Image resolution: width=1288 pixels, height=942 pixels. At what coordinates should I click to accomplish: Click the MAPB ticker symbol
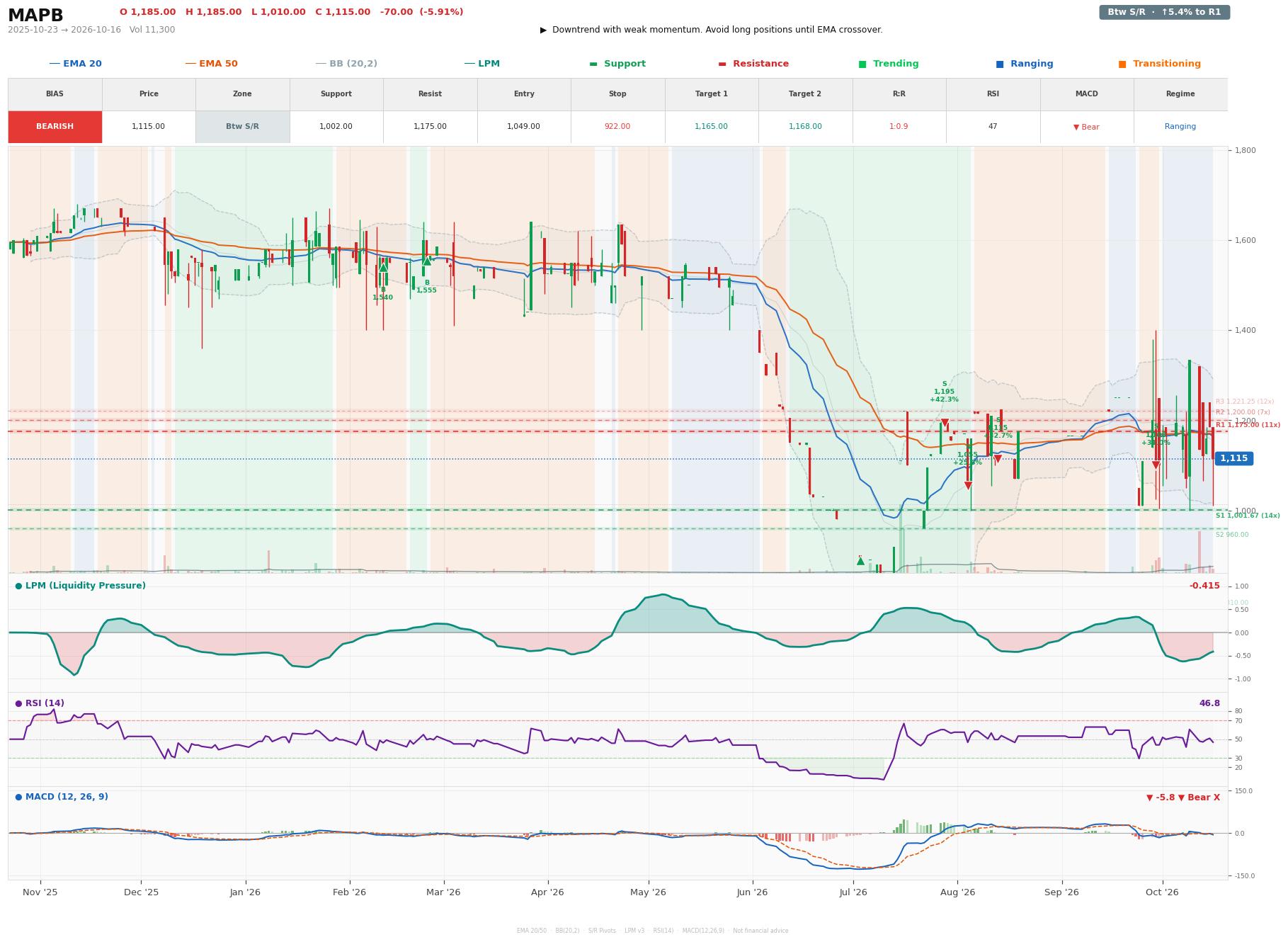35,16
